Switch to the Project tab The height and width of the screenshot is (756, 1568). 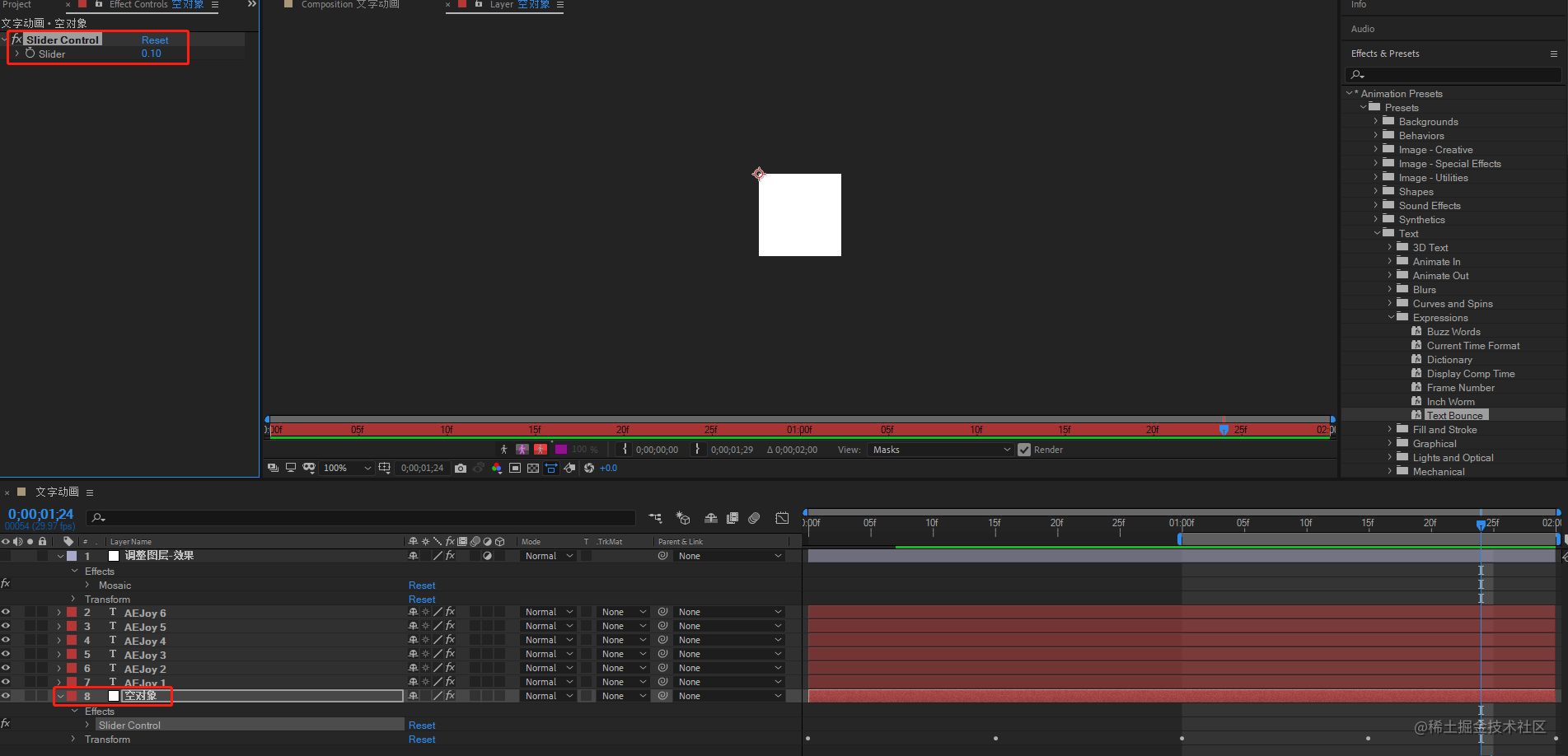[16, 5]
